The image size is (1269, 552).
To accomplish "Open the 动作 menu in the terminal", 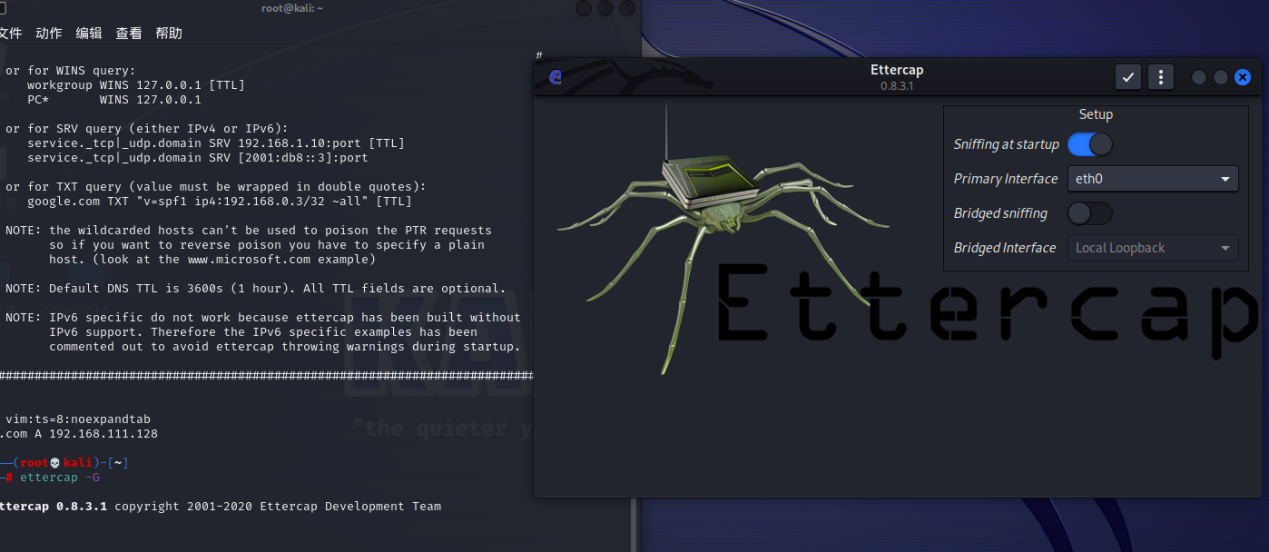I will point(49,33).
